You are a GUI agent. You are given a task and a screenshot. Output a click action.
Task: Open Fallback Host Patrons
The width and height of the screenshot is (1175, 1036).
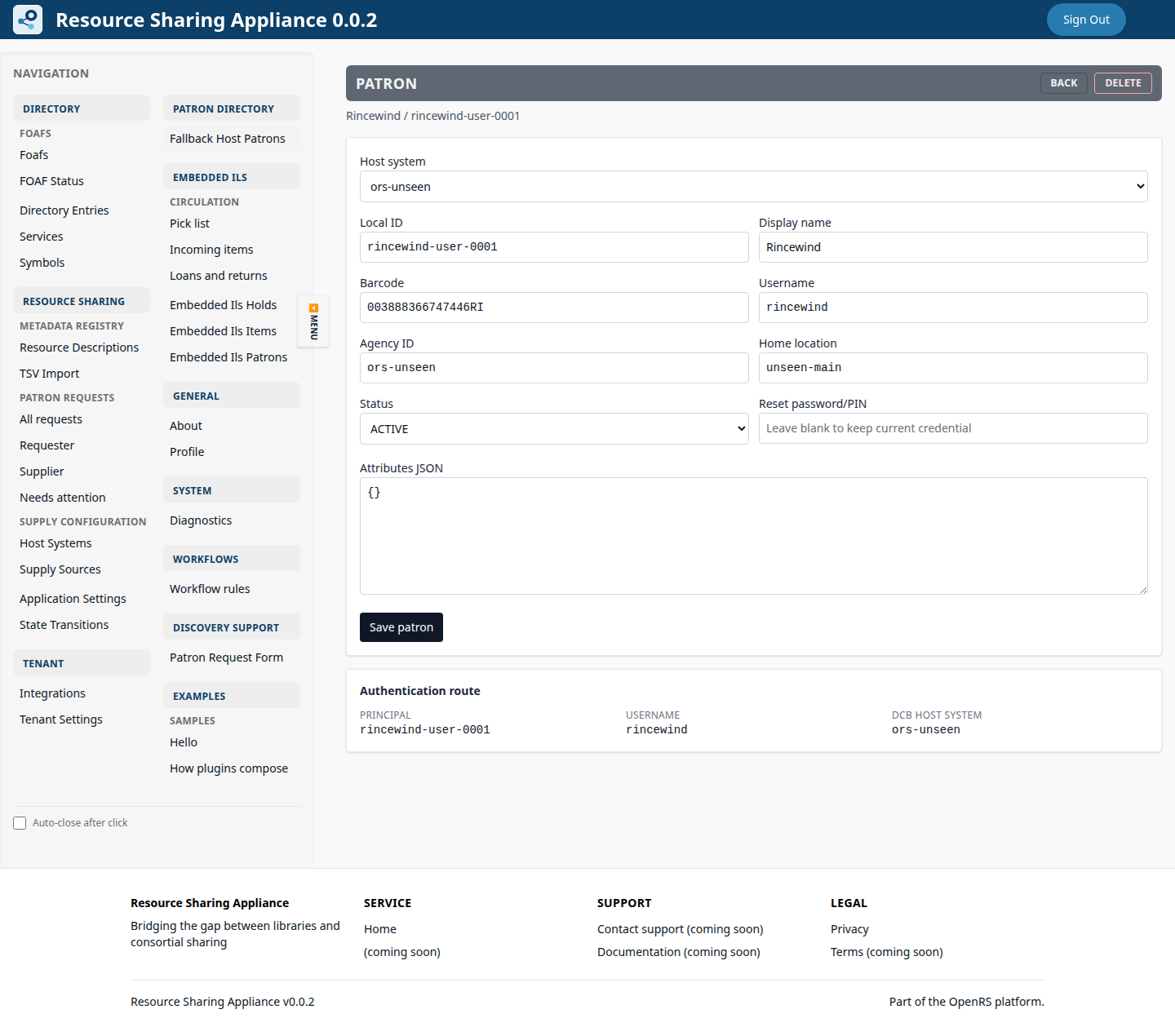coord(228,139)
